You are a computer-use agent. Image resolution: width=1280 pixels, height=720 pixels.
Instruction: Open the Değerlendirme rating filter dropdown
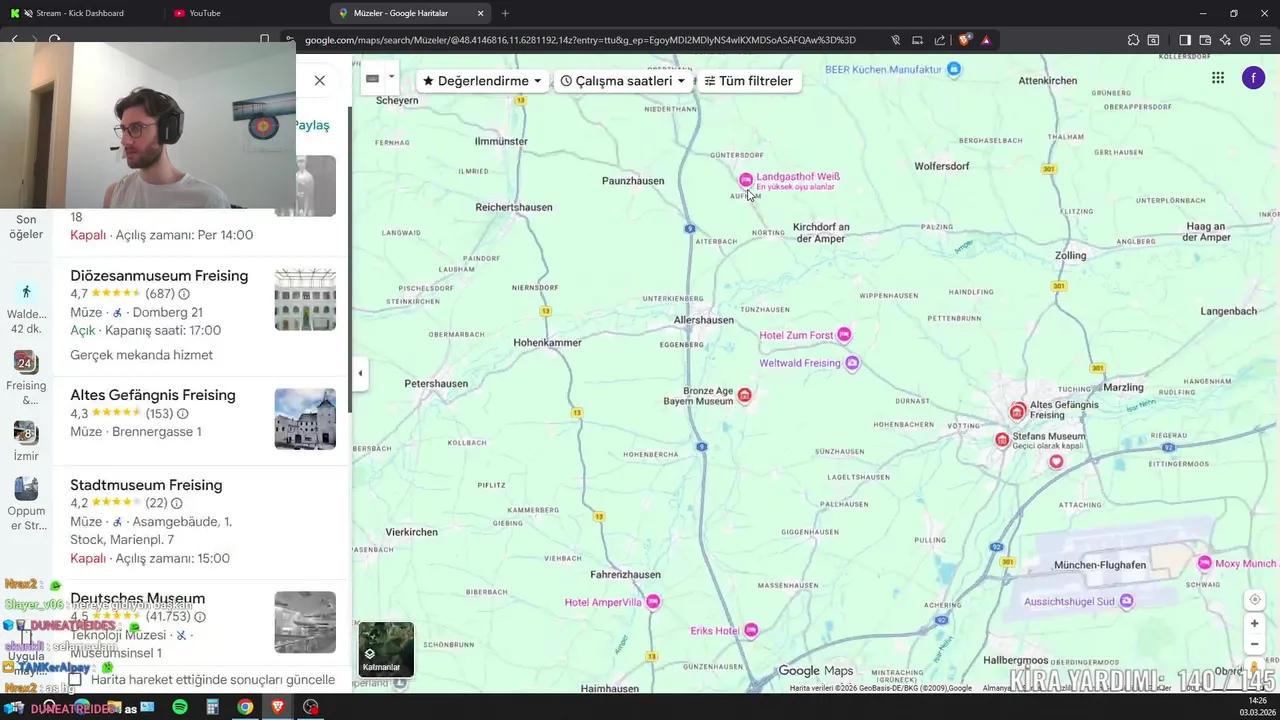[x=482, y=81]
